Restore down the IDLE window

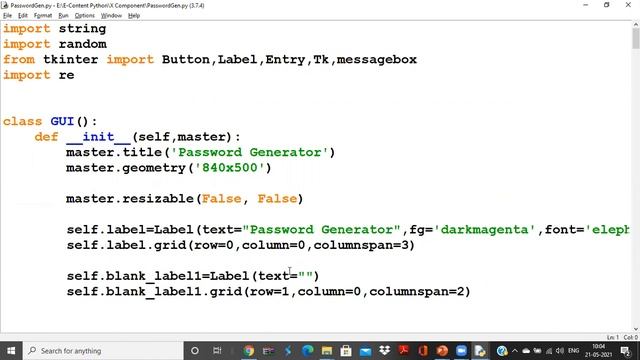tap(607, 5)
